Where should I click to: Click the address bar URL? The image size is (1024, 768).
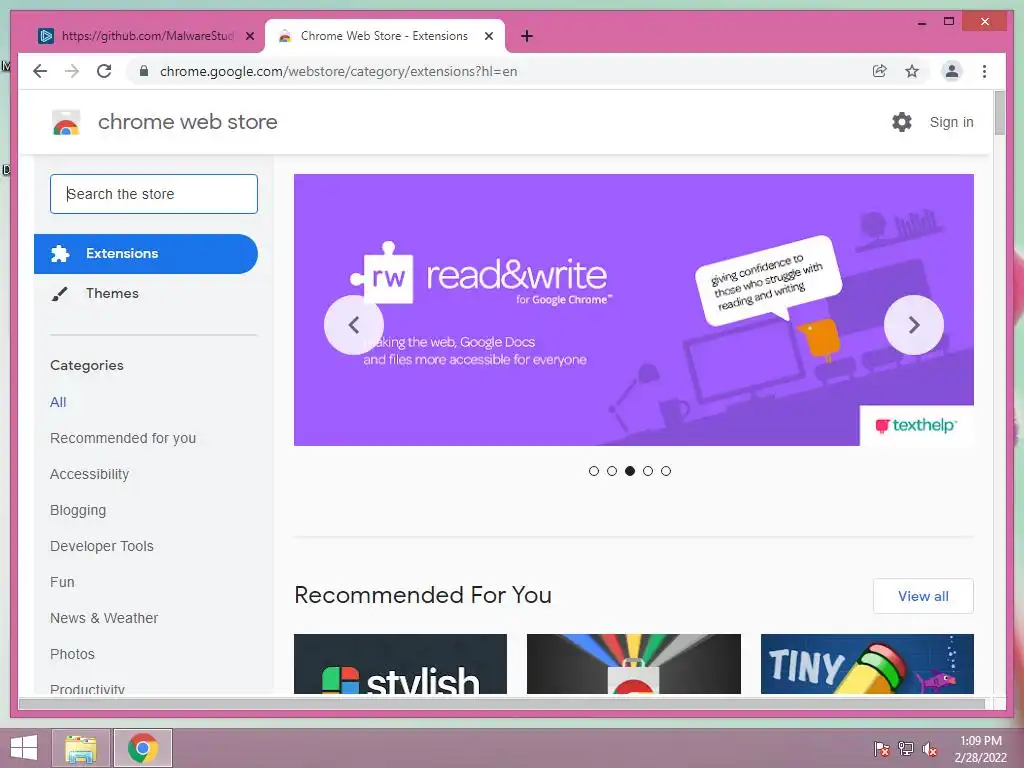[x=338, y=71]
